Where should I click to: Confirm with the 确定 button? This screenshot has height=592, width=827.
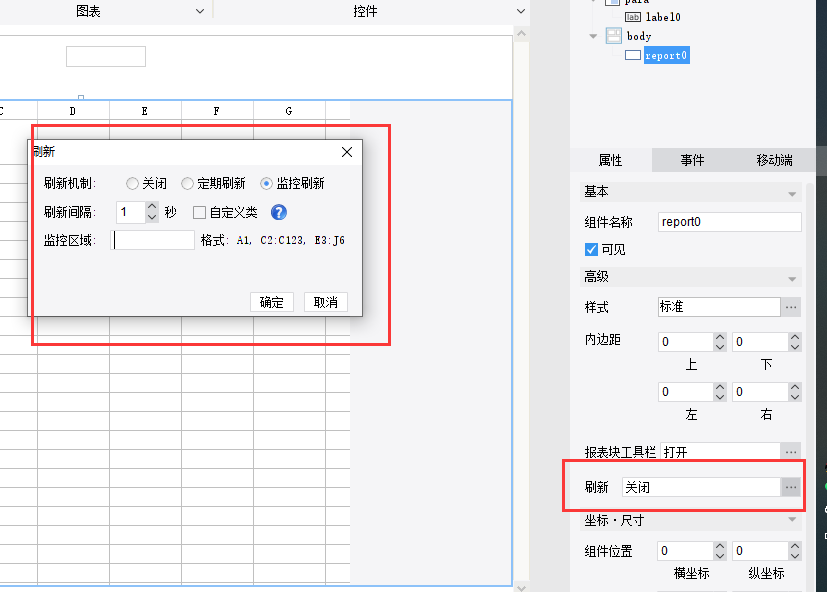pos(272,302)
